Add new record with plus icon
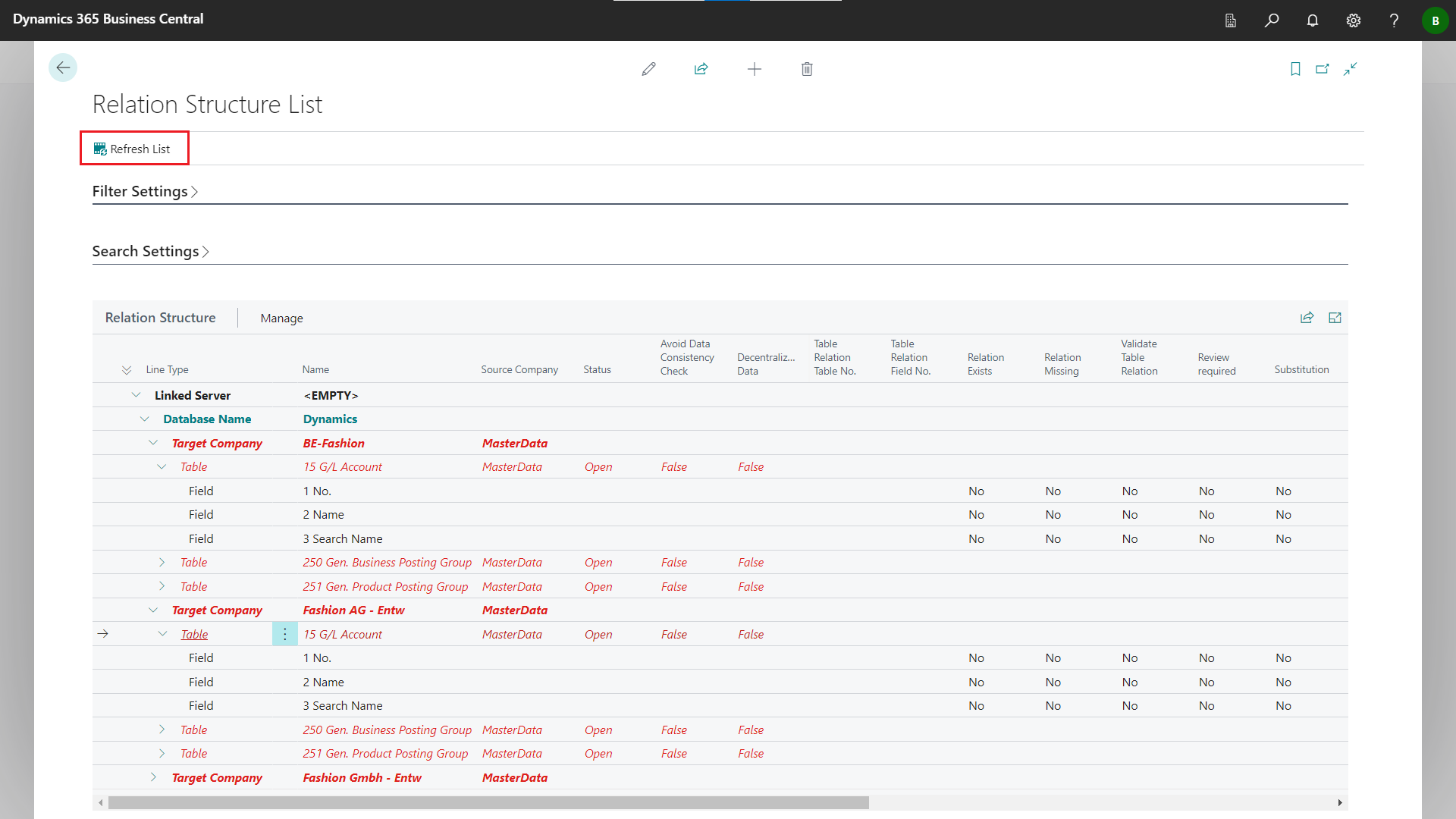The height and width of the screenshot is (819, 1456). (754, 69)
